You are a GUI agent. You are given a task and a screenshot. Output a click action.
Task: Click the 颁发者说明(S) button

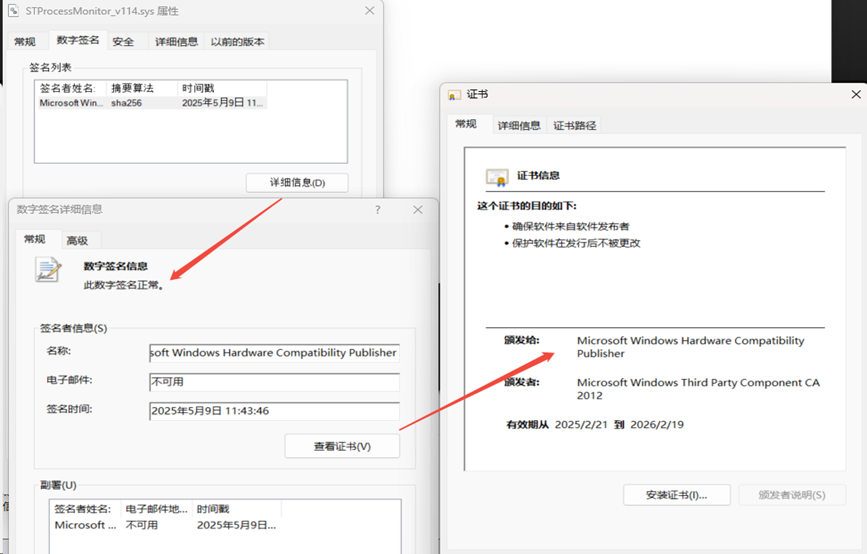pyautogui.click(x=792, y=495)
